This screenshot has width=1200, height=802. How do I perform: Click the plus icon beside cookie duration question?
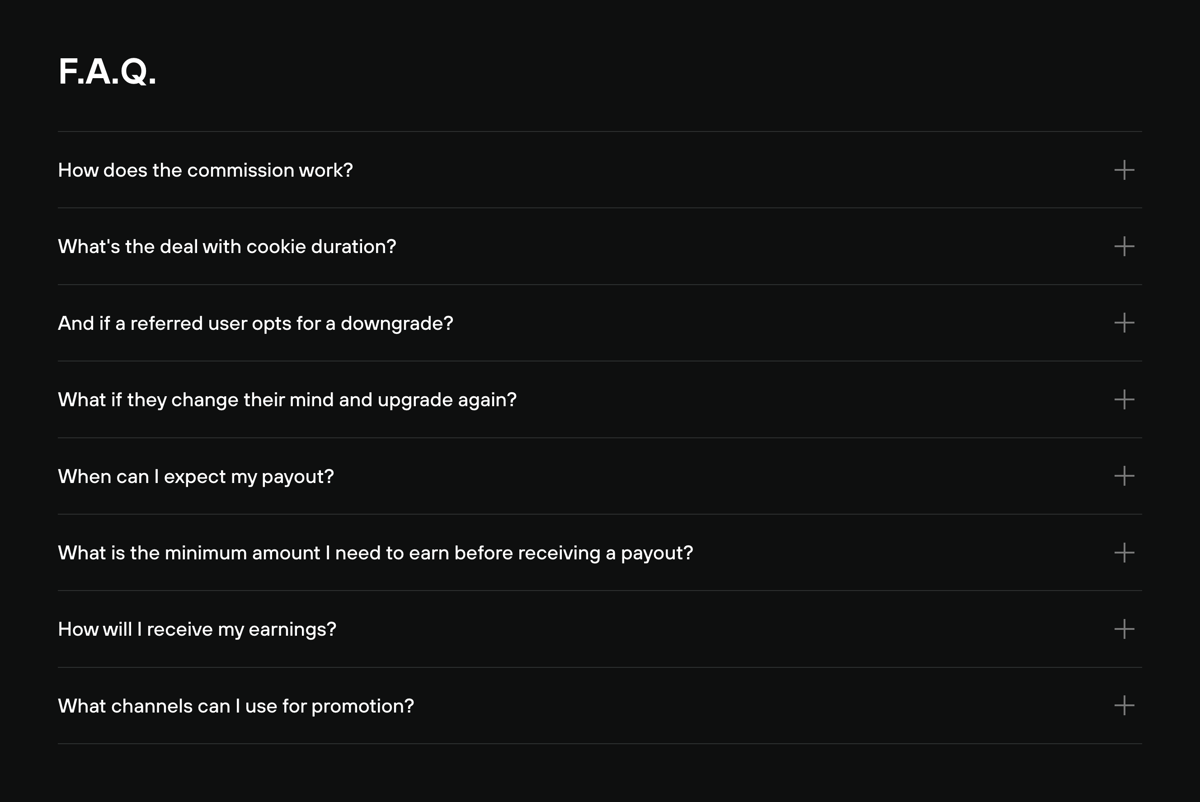pyautogui.click(x=1123, y=246)
